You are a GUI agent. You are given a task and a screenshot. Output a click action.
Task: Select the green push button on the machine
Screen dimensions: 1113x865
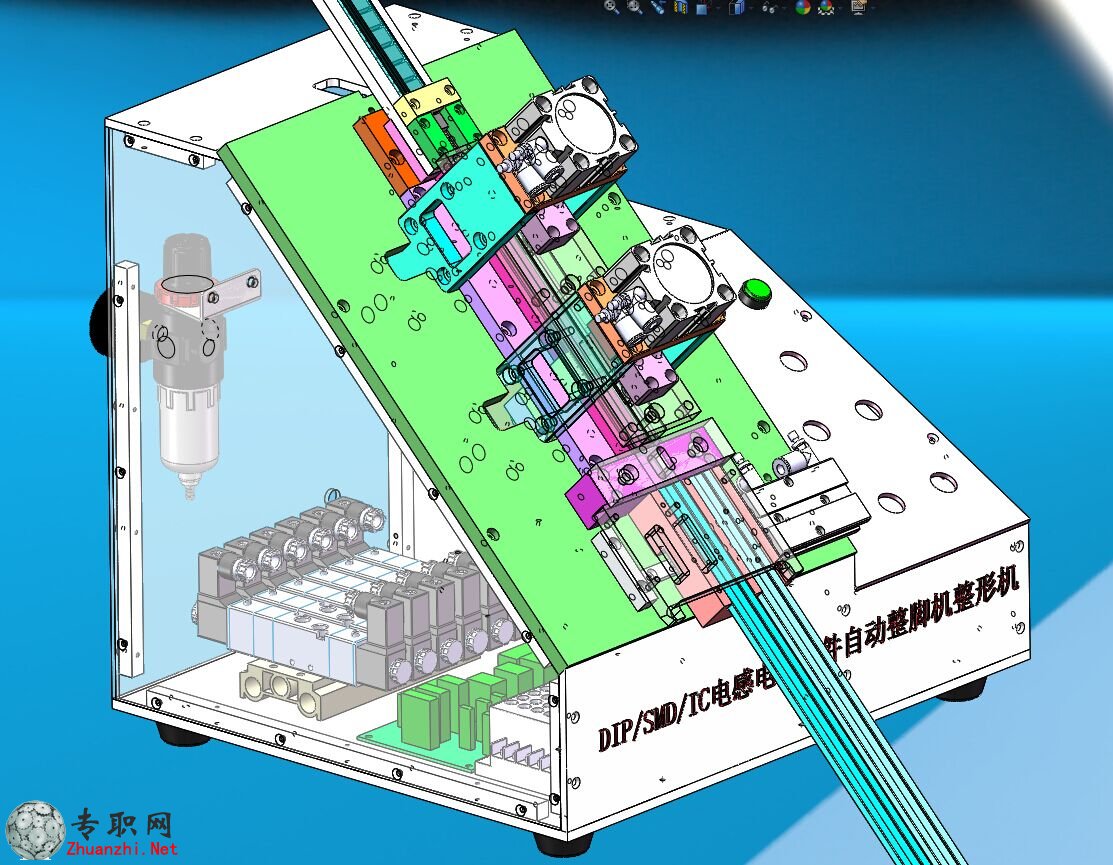[x=755, y=292]
